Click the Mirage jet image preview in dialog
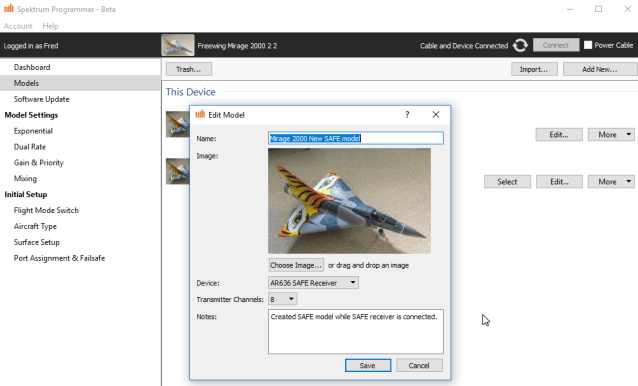This screenshot has height=386, width=638. click(x=350, y=201)
